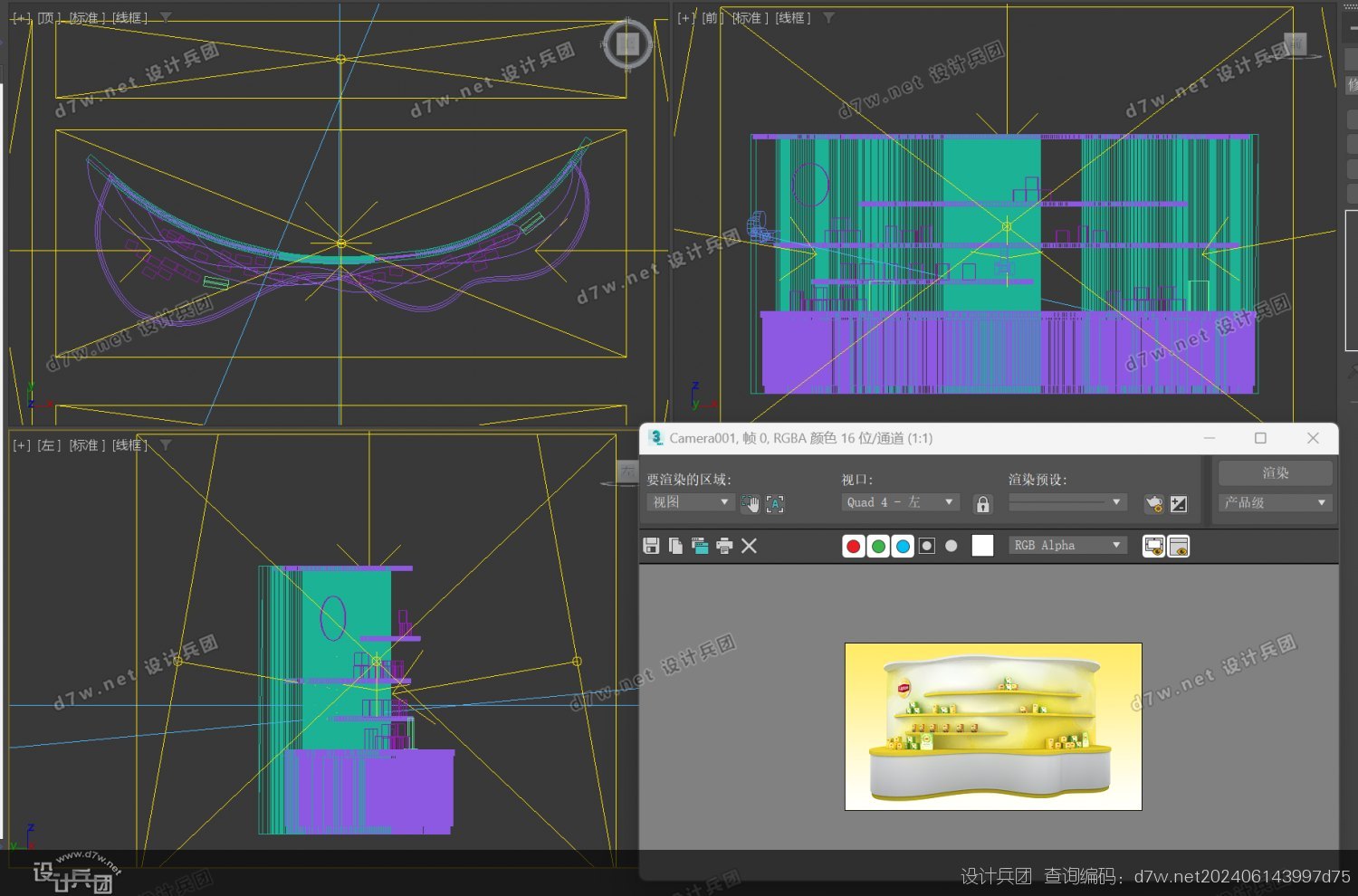Toggle the blue channel display

point(903,546)
